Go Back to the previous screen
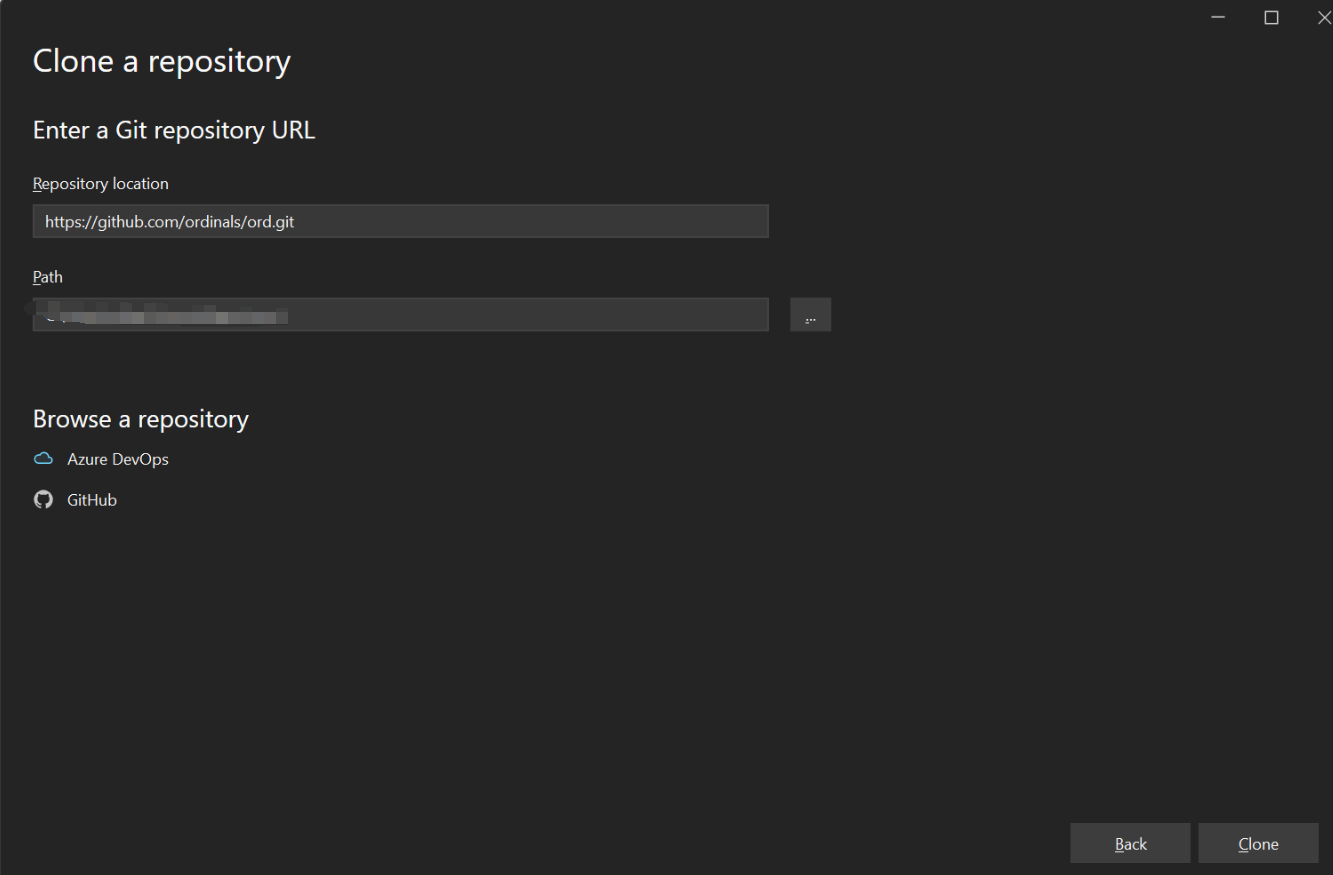Viewport: 1333px width, 875px height. (x=1130, y=843)
